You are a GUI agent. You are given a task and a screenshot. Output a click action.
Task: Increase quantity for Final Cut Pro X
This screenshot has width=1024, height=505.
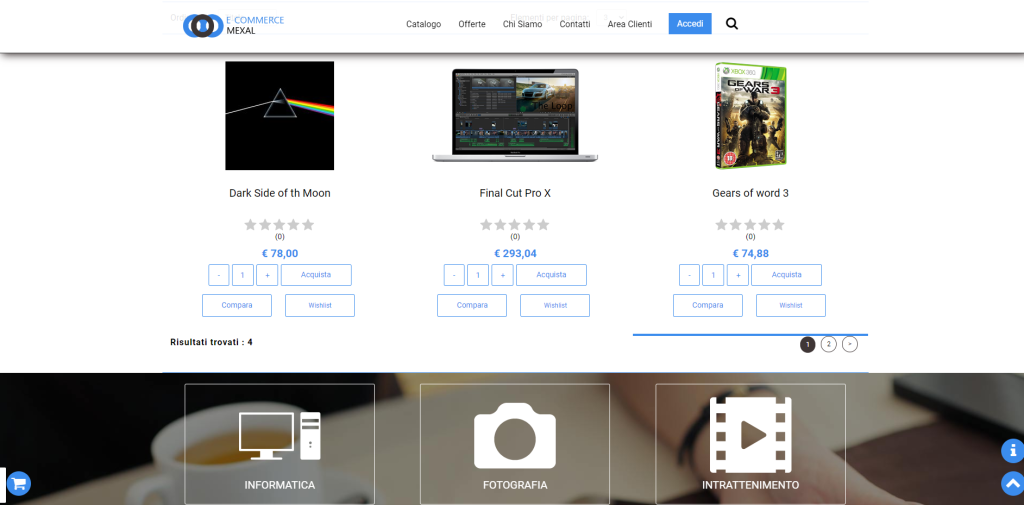[502, 275]
